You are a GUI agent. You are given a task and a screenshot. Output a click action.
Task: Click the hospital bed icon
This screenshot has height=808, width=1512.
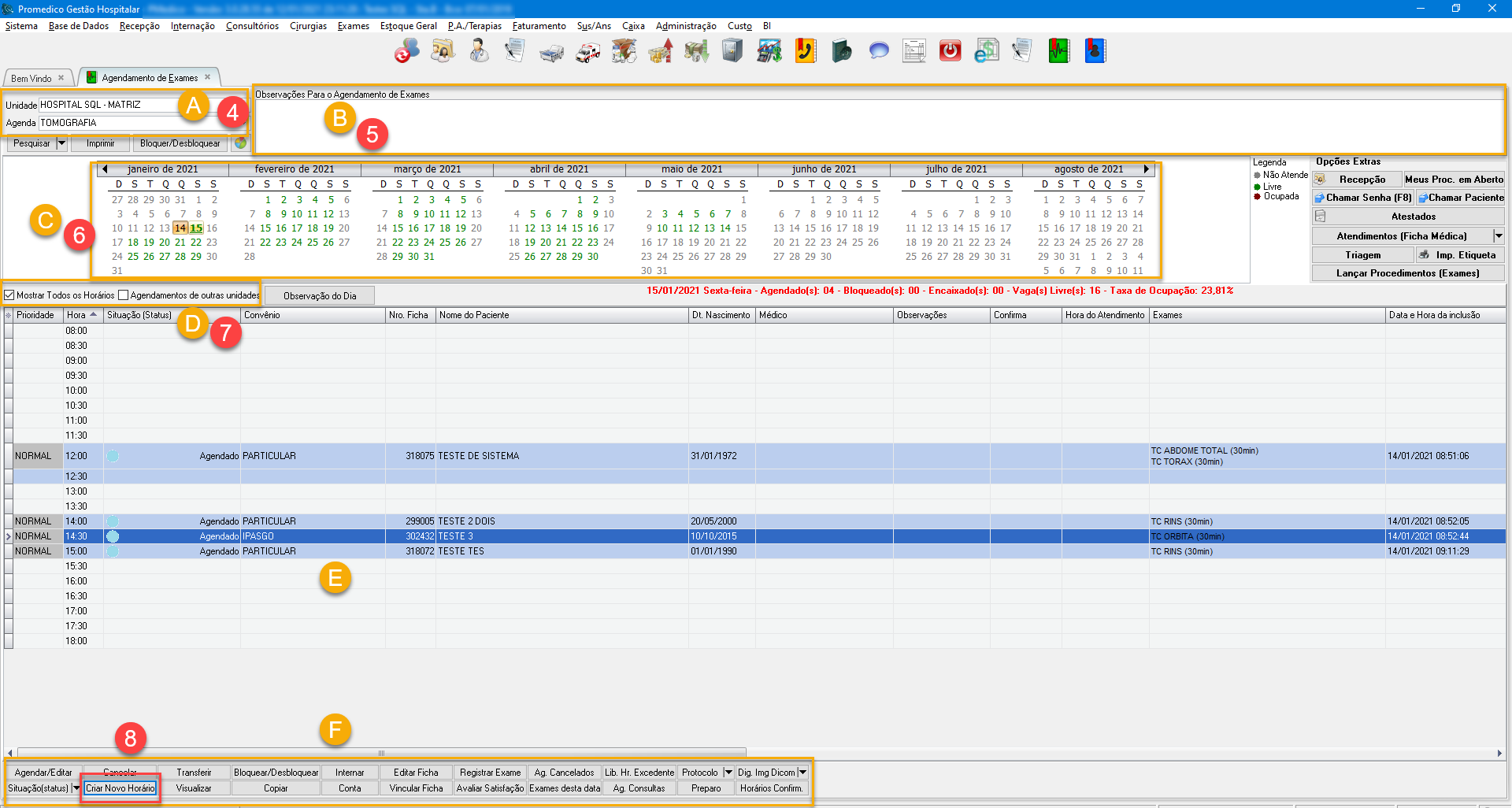point(551,52)
